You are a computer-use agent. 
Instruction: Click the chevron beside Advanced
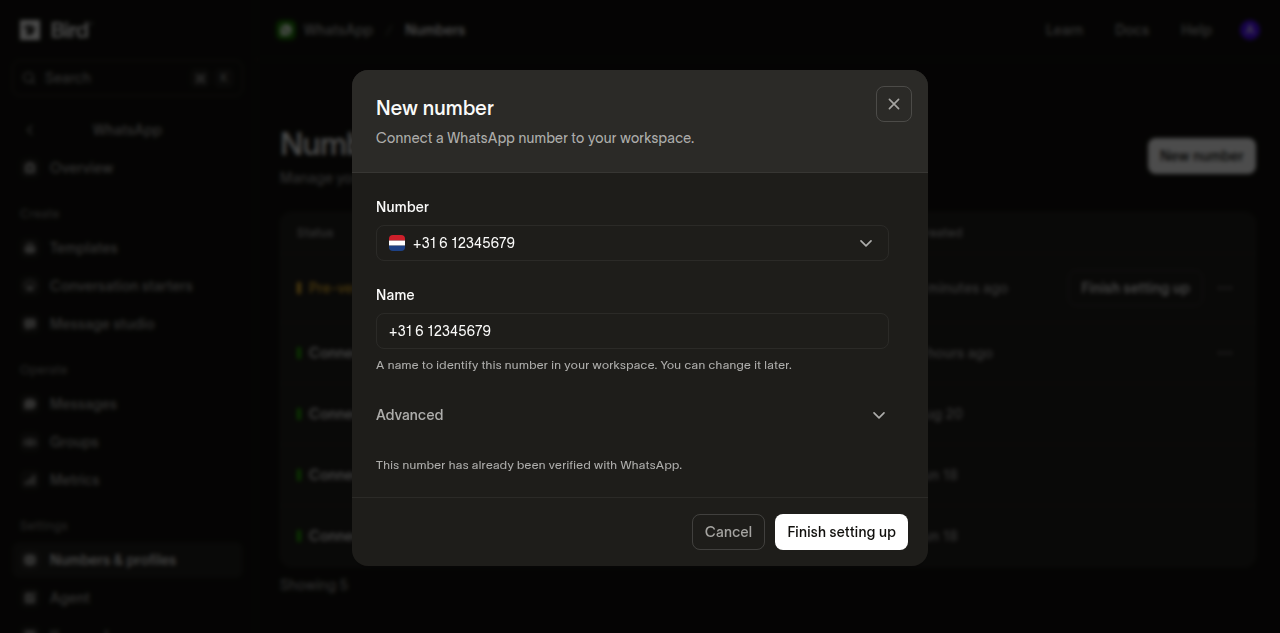coord(879,415)
